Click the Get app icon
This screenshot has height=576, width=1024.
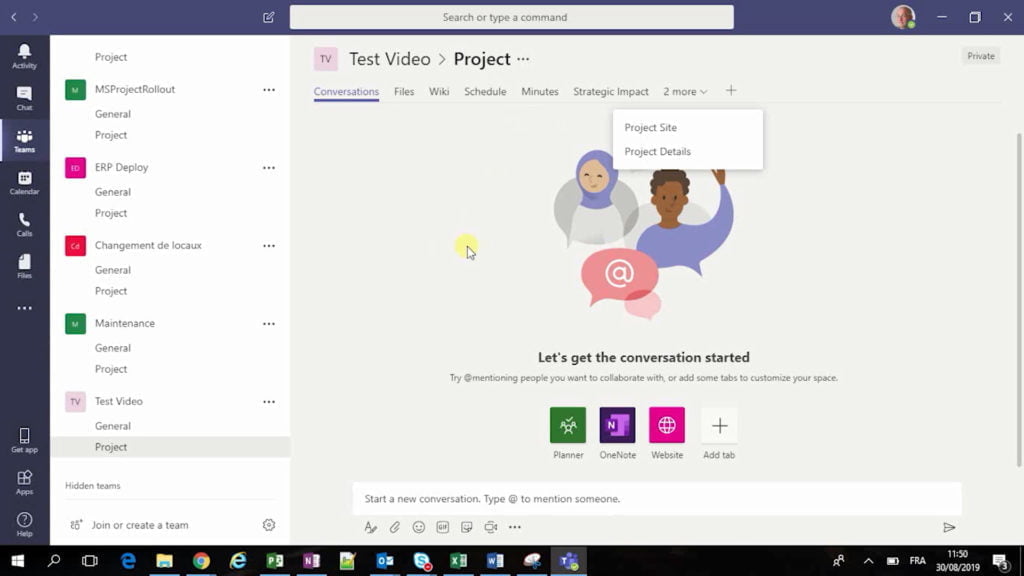coord(24,440)
